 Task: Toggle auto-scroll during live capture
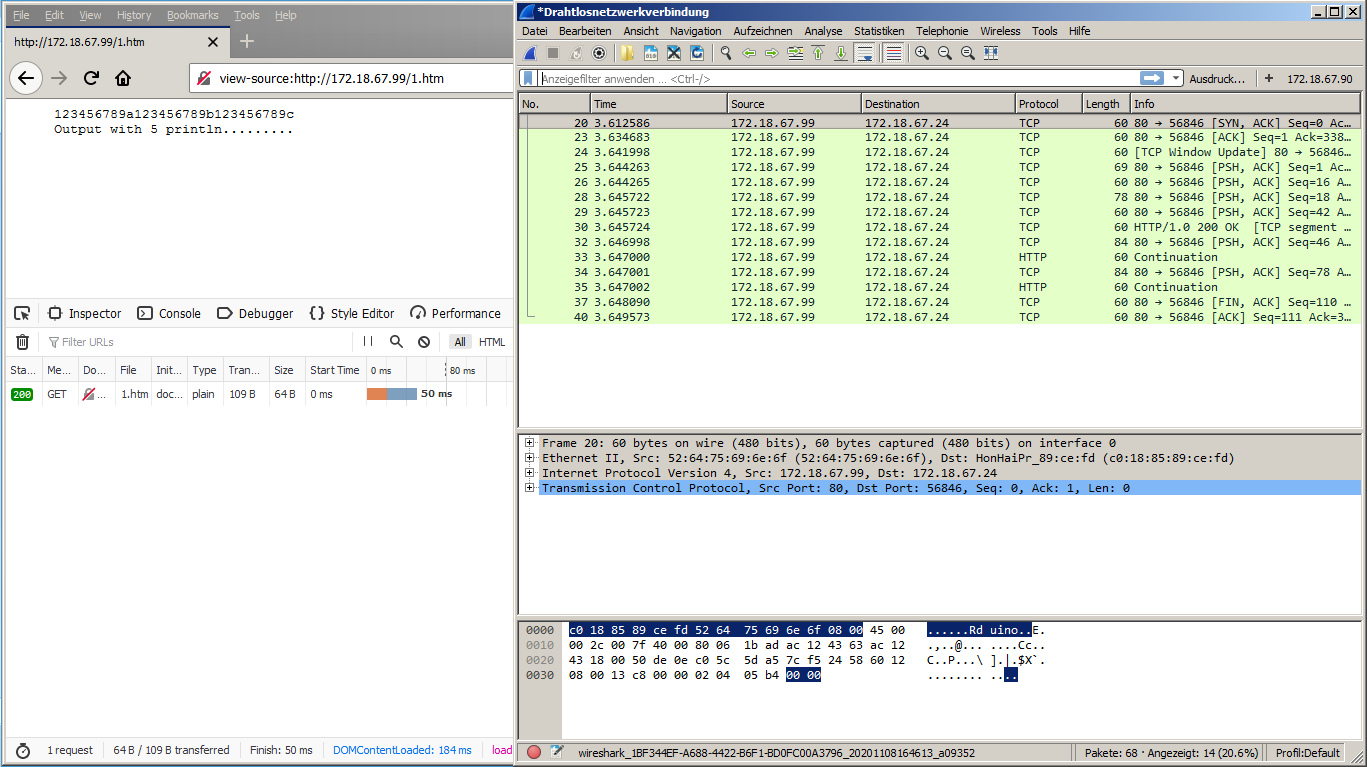(x=865, y=53)
